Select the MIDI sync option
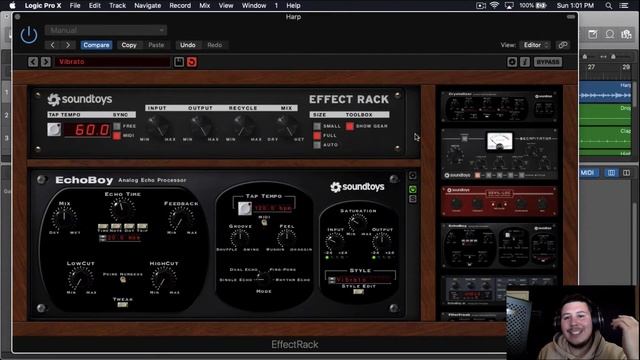This screenshot has width=640, height=360. (117, 136)
